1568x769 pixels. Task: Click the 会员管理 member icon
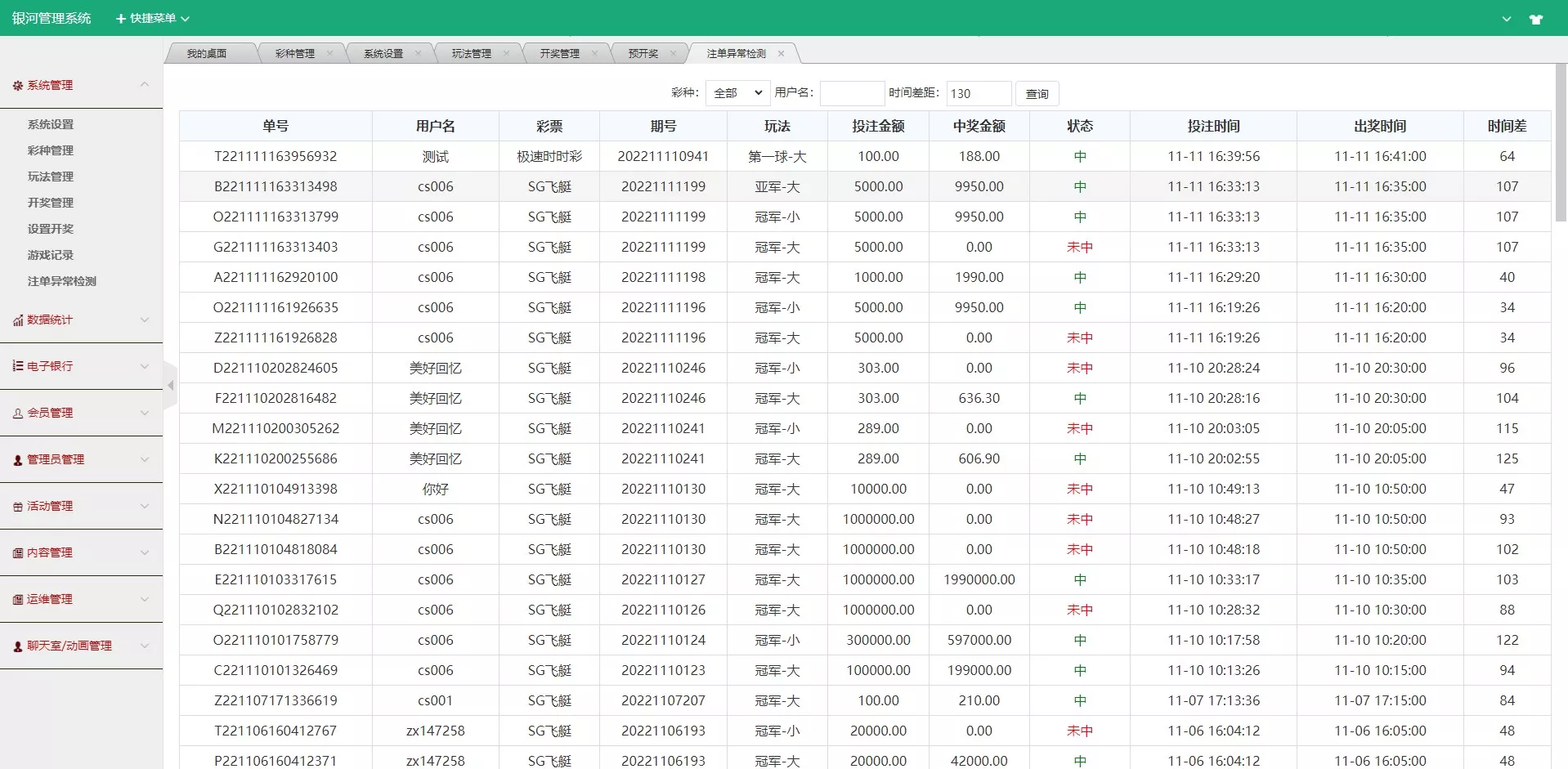click(16, 412)
